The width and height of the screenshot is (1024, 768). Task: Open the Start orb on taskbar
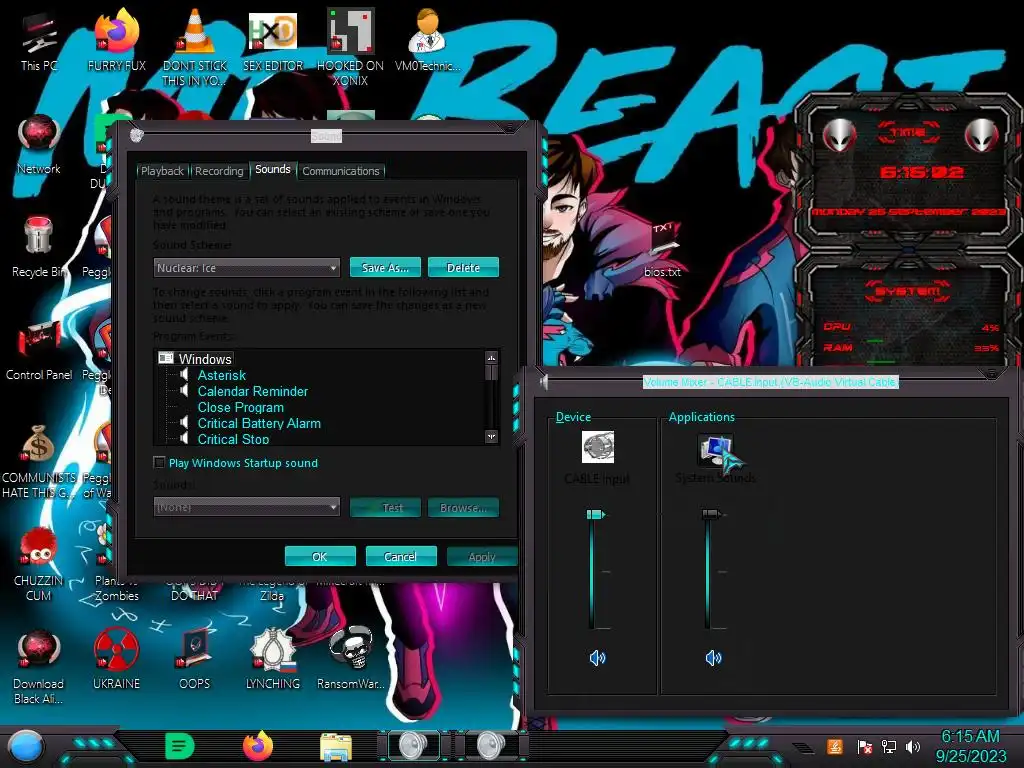pos(25,746)
